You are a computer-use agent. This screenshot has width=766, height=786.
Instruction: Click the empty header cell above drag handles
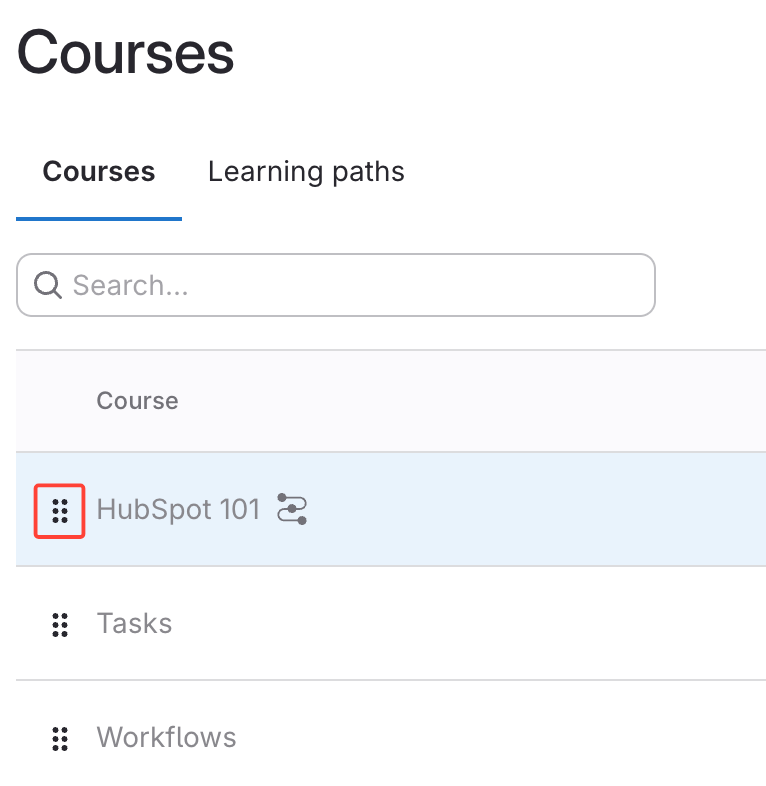click(x=56, y=401)
